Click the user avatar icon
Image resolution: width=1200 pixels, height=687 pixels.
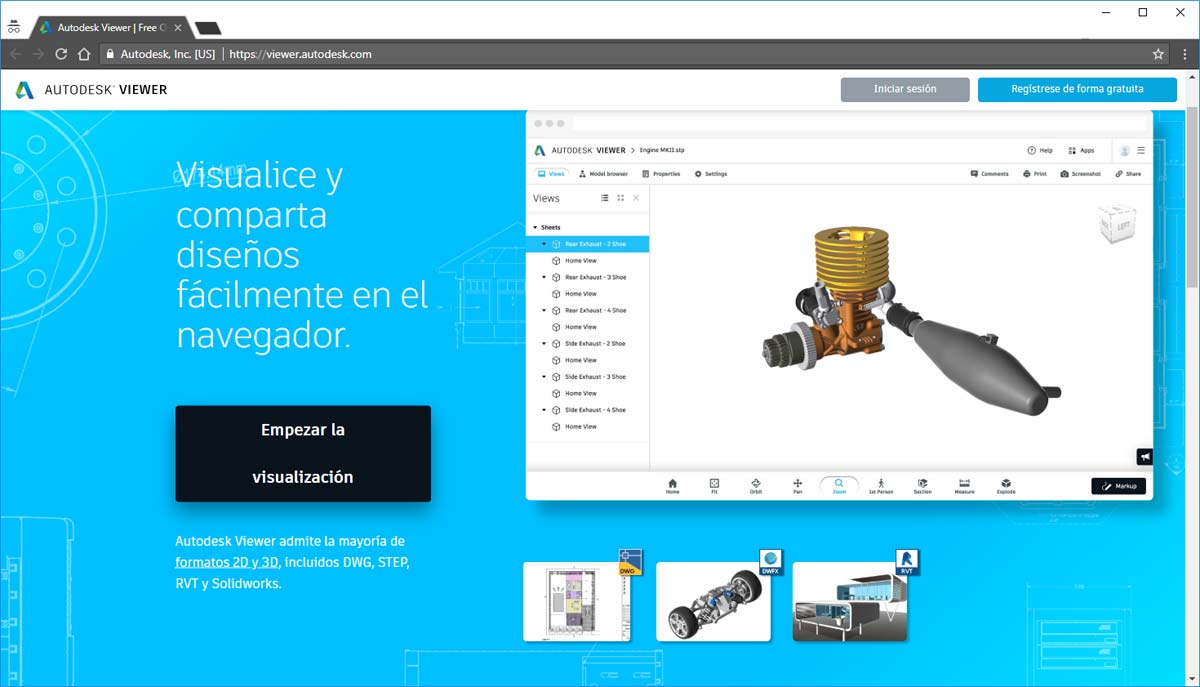[x=1125, y=150]
